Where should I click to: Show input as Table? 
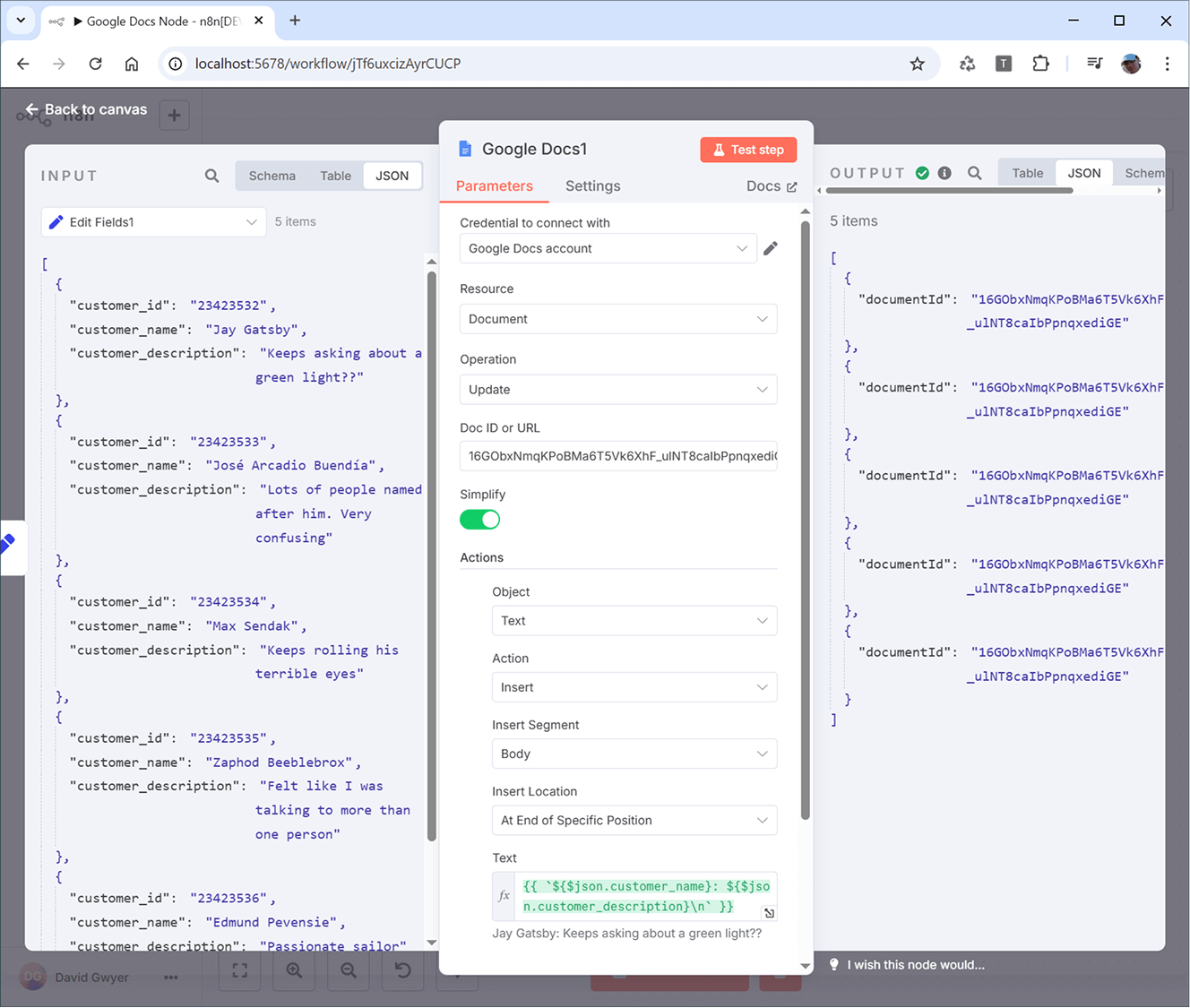336,176
